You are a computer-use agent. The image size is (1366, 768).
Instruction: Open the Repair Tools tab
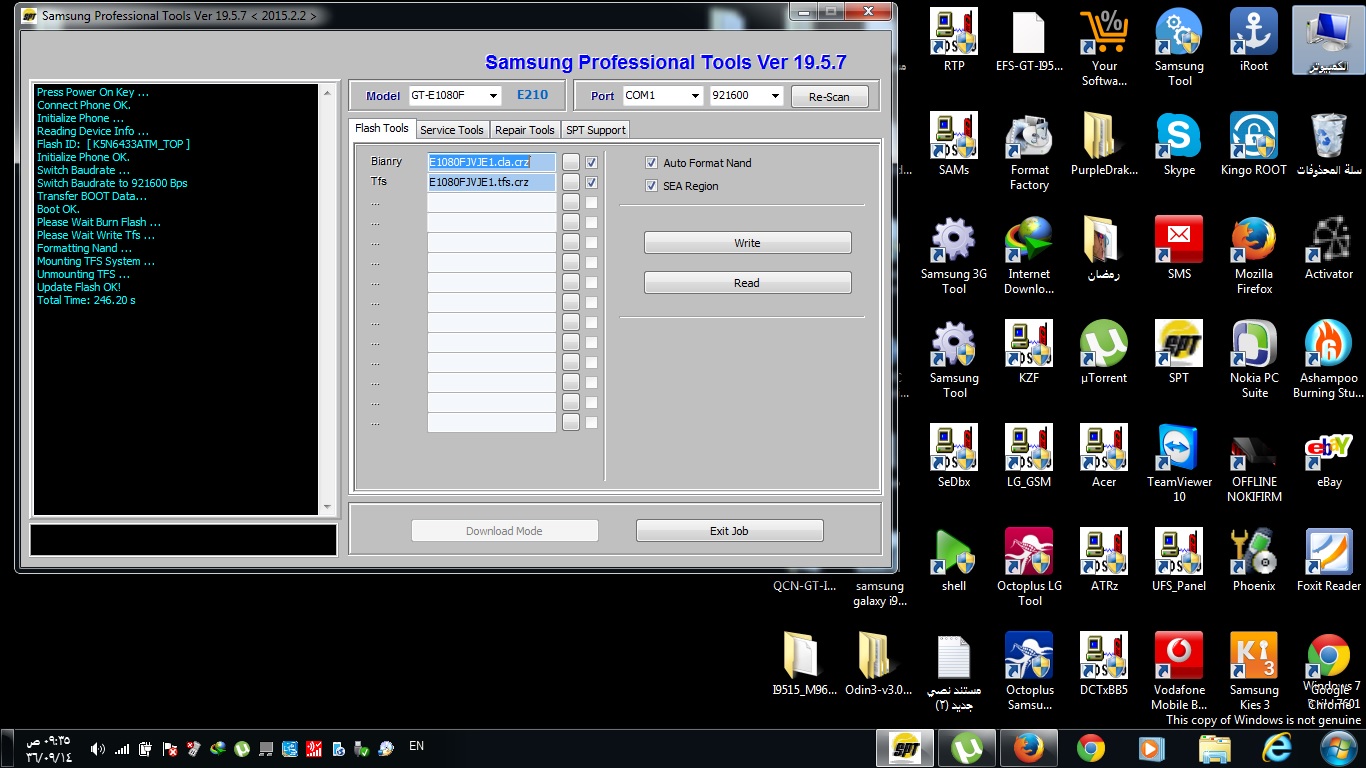click(x=525, y=130)
